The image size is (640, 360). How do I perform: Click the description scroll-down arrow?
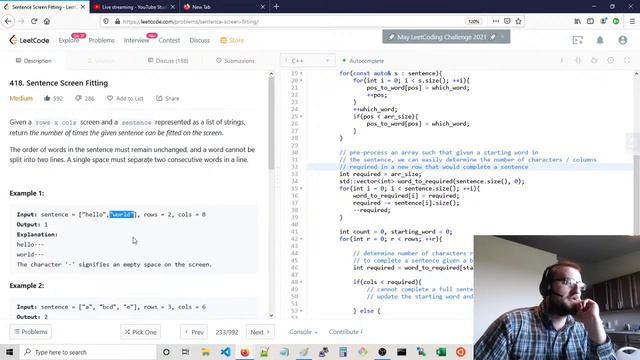pos(271,316)
